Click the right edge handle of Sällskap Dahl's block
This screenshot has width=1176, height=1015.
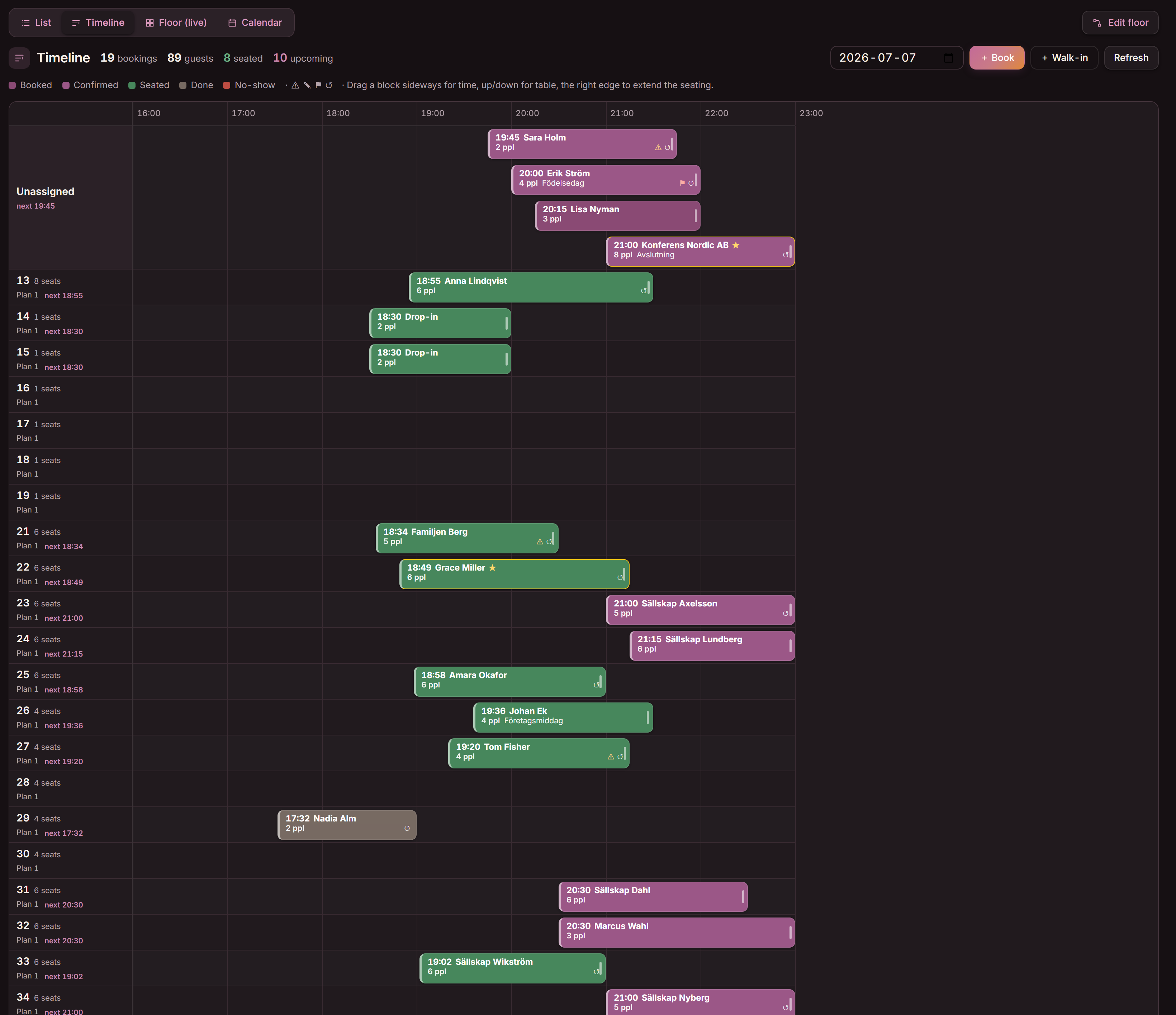tap(743, 897)
